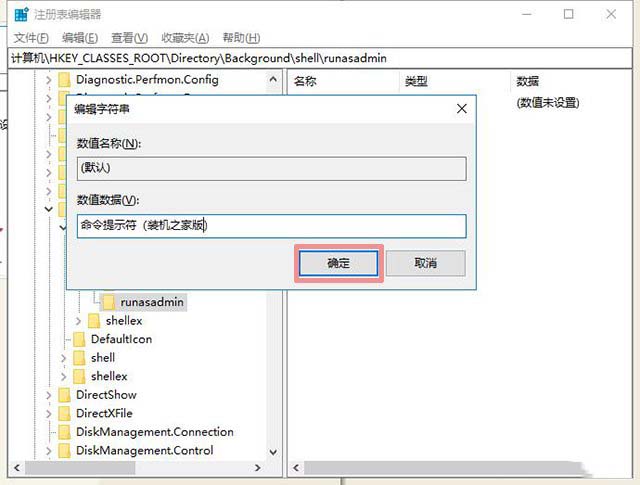Select the DirectXFile key

pos(104,414)
